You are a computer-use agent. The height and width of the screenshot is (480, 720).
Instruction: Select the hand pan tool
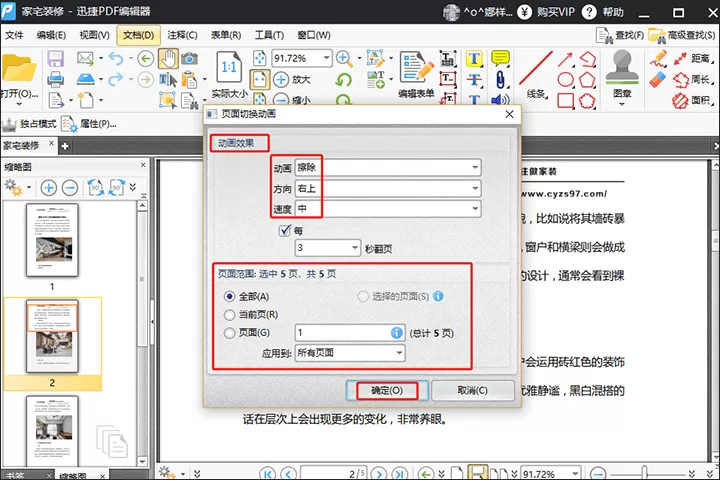[168, 59]
